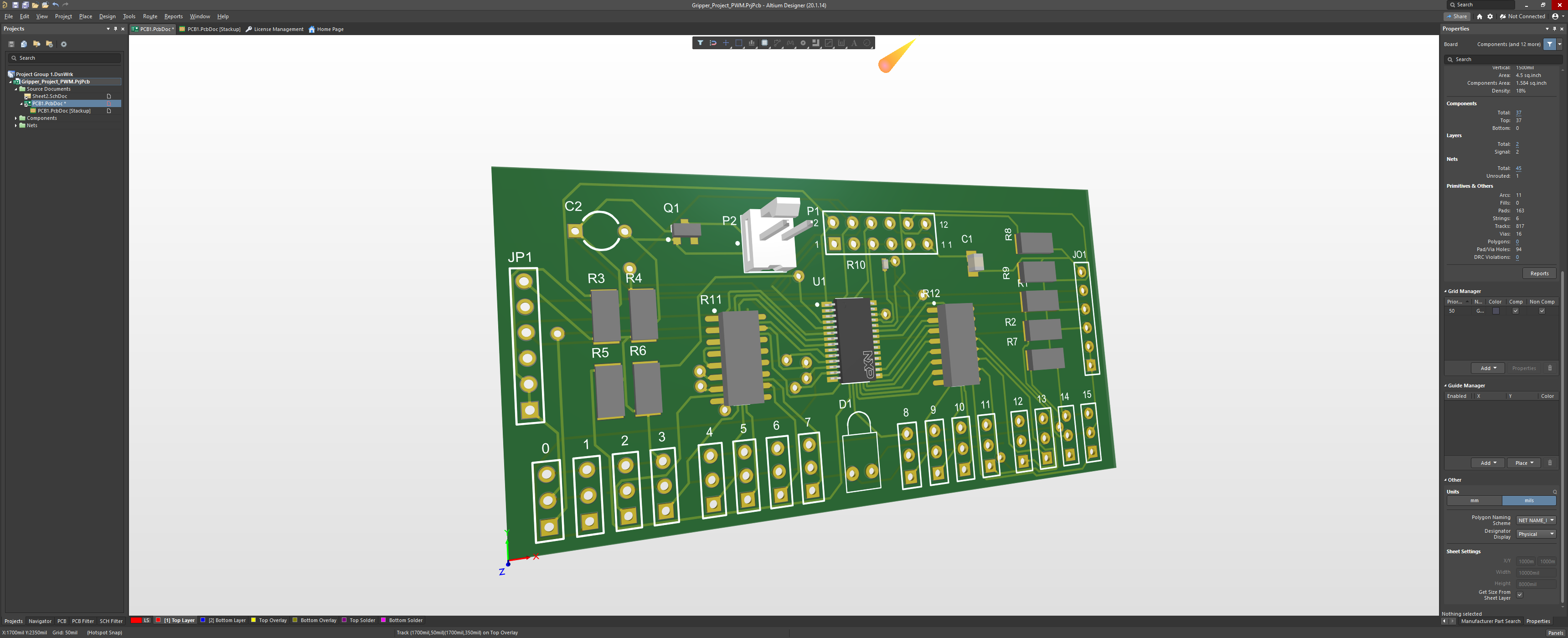Switch units to mm

point(1474,500)
